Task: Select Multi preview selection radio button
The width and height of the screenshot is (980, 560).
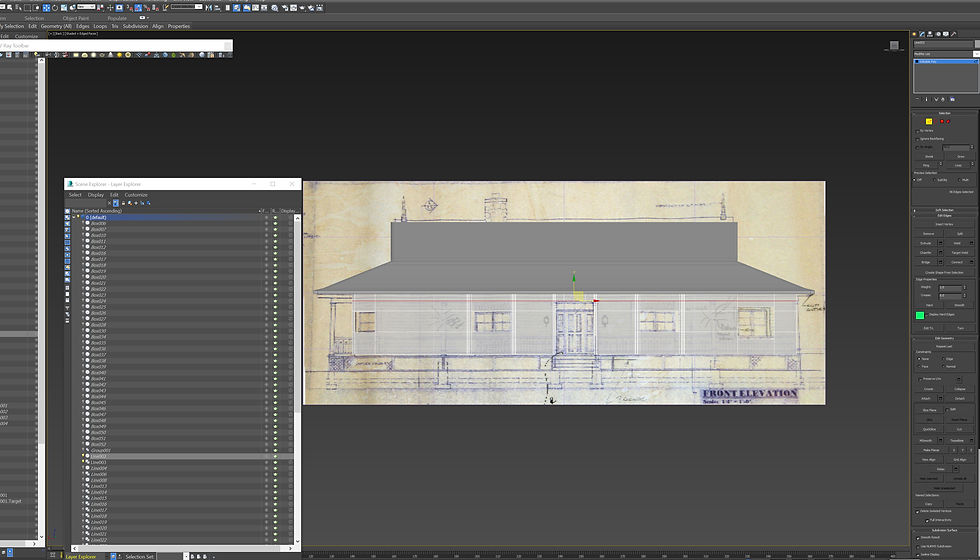Action: click(x=959, y=180)
